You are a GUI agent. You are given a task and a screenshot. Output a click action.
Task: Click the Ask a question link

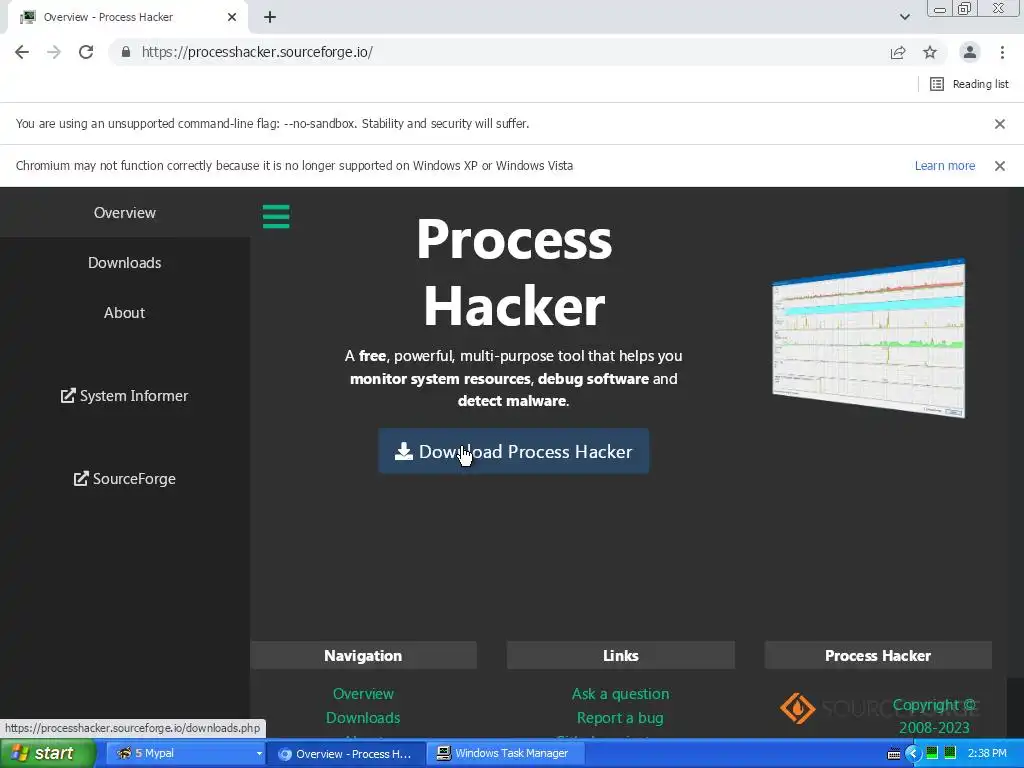620,694
